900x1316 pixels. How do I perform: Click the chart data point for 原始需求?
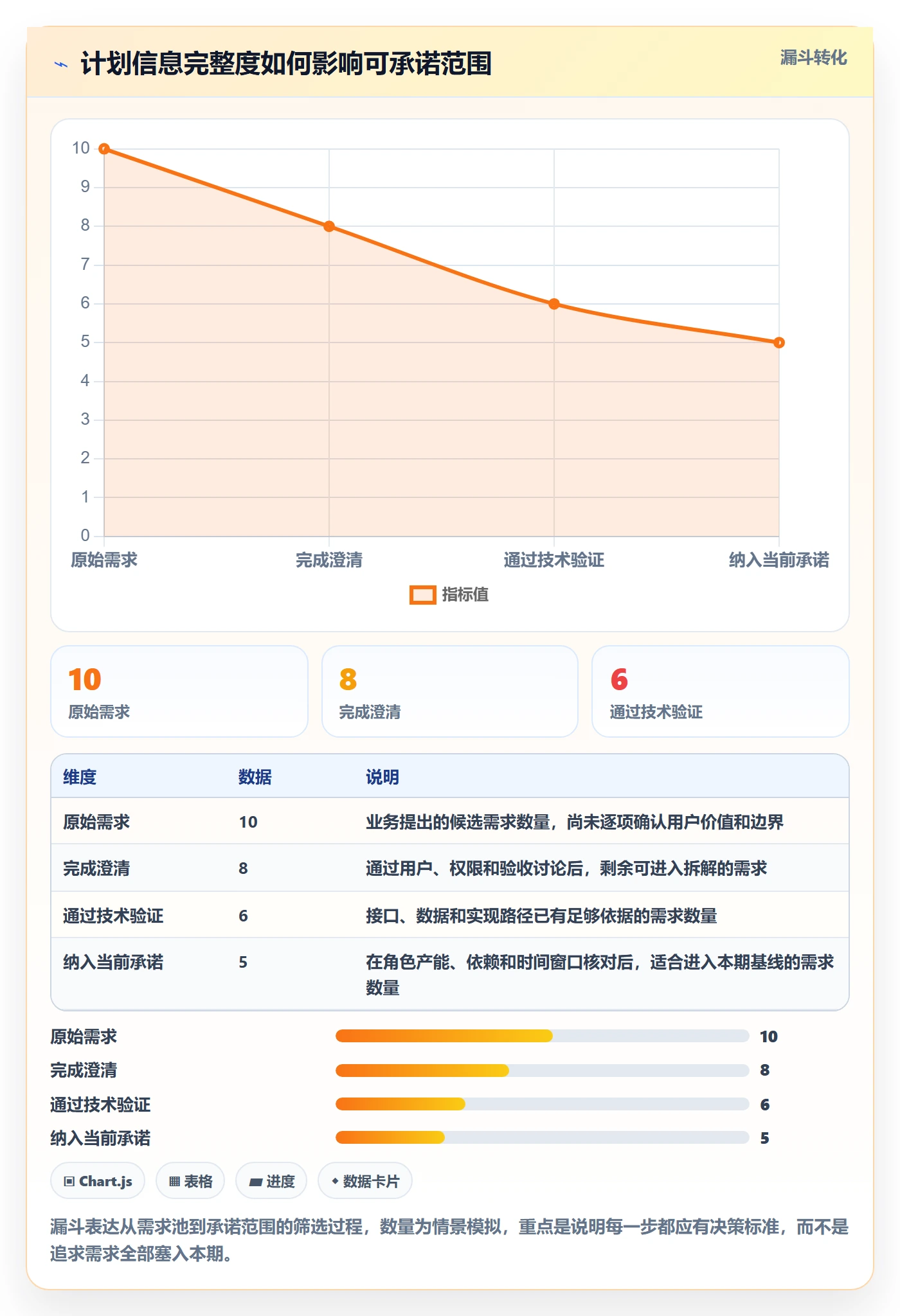pos(104,149)
